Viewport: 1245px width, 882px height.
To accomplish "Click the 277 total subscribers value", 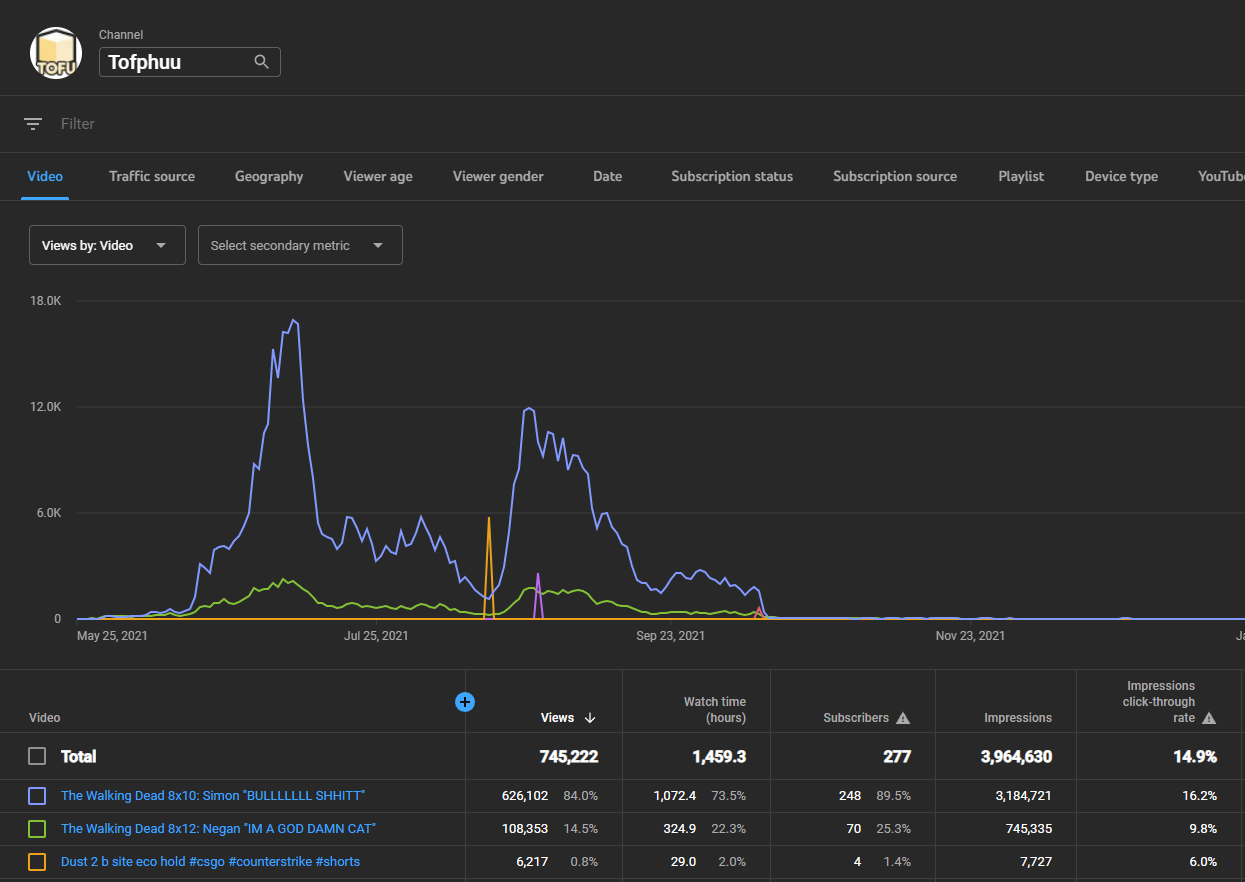I will click(897, 757).
